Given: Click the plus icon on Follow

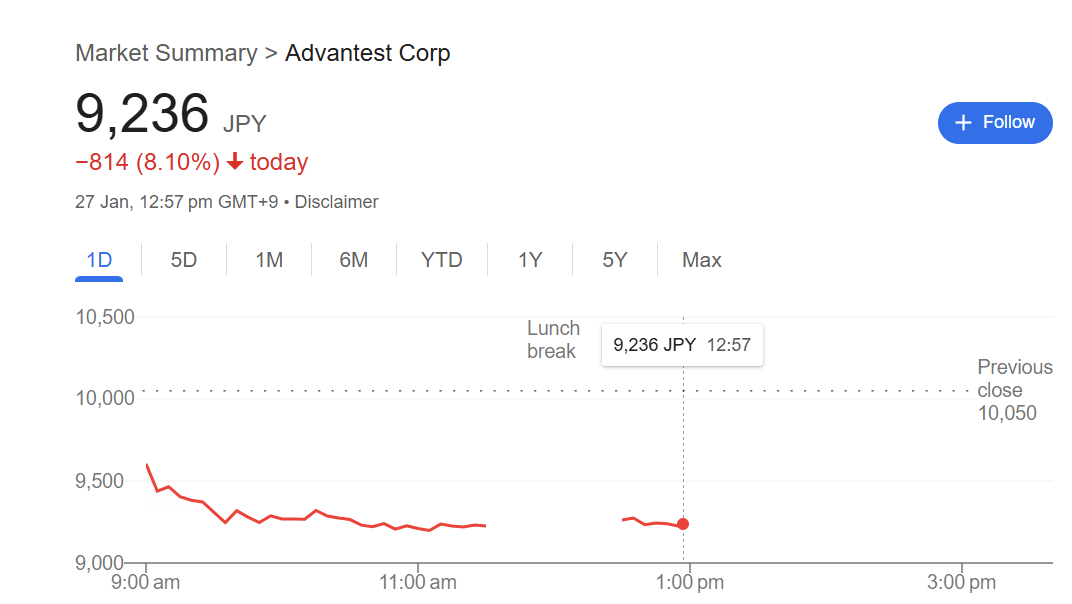Looking at the screenshot, I should [x=963, y=122].
